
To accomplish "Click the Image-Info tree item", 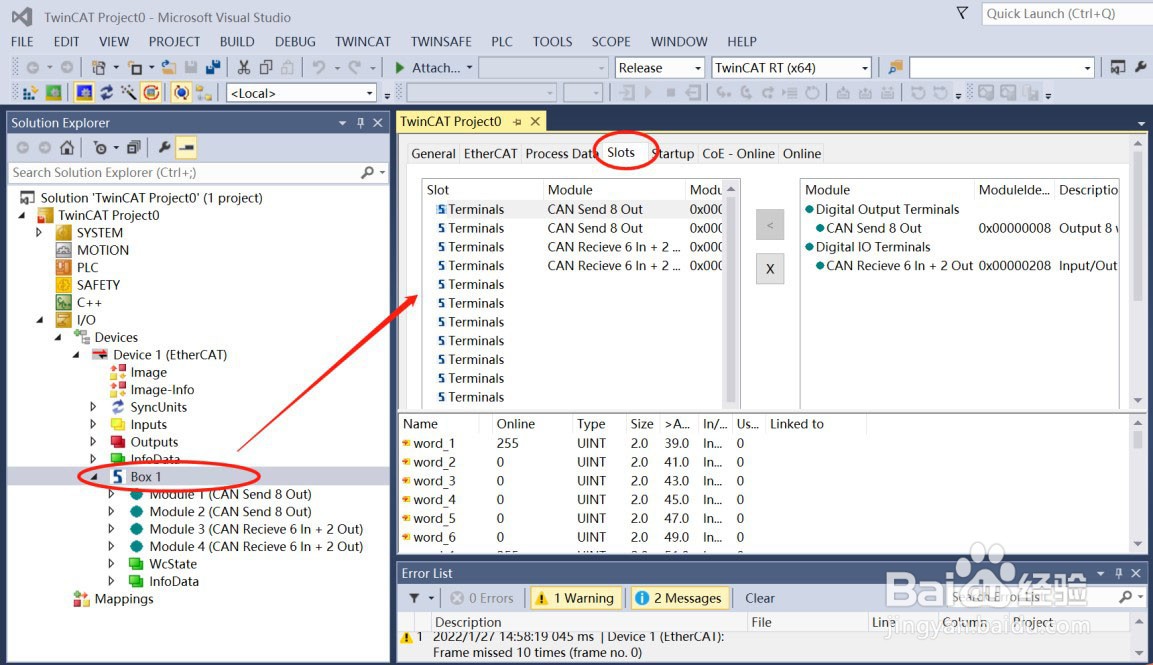I will (162, 390).
